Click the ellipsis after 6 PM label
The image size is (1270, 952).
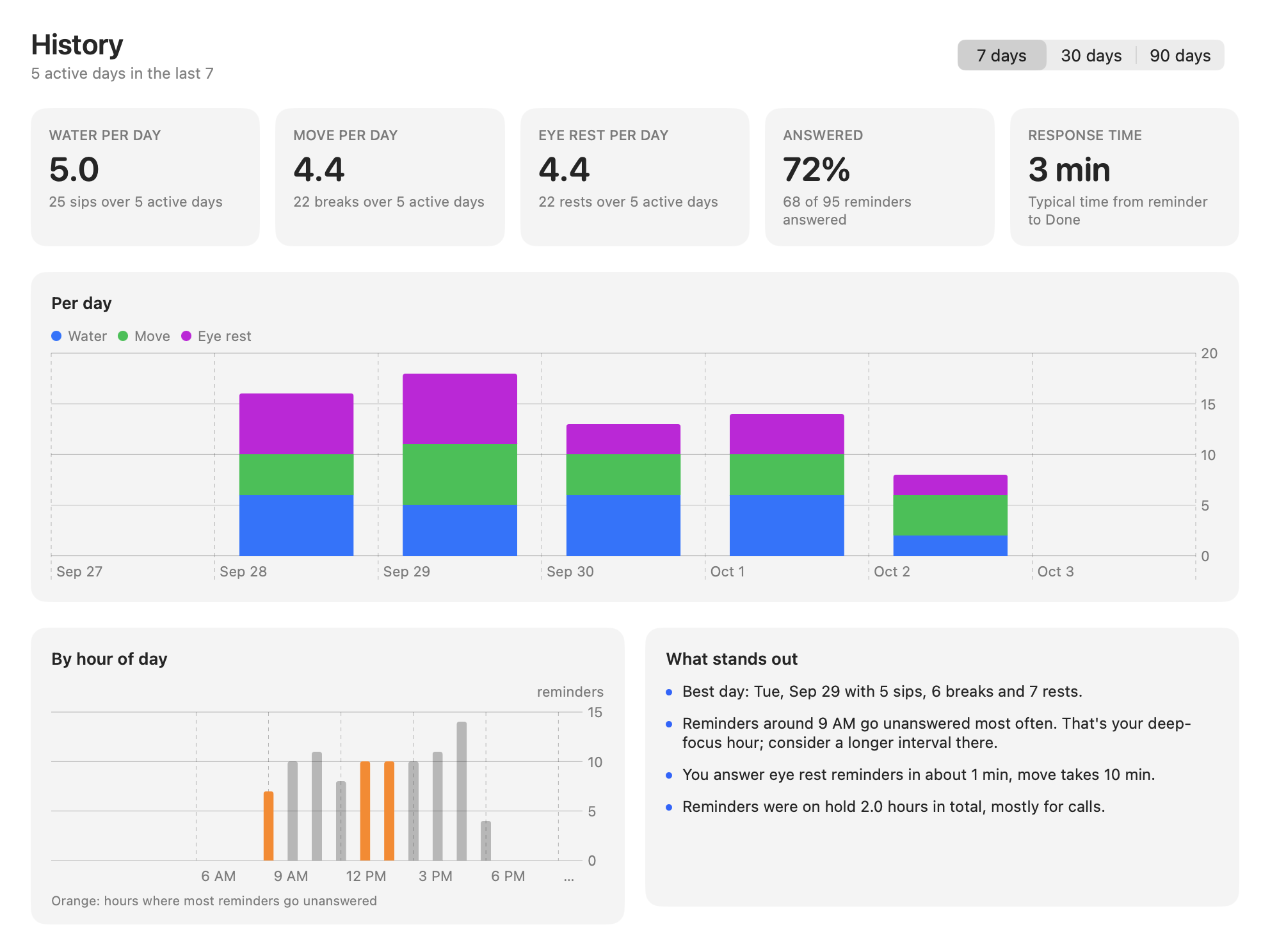(569, 879)
